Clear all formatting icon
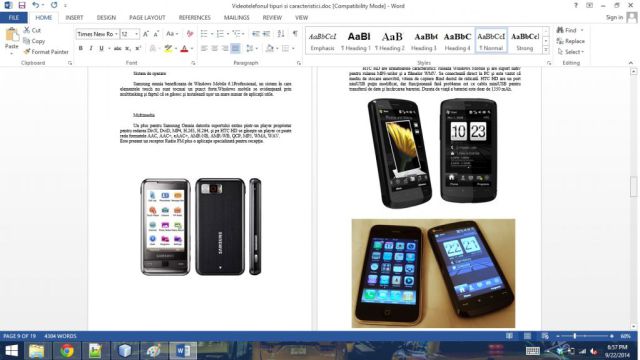Screen dimensions: 640x360 [x=190, y=34]
